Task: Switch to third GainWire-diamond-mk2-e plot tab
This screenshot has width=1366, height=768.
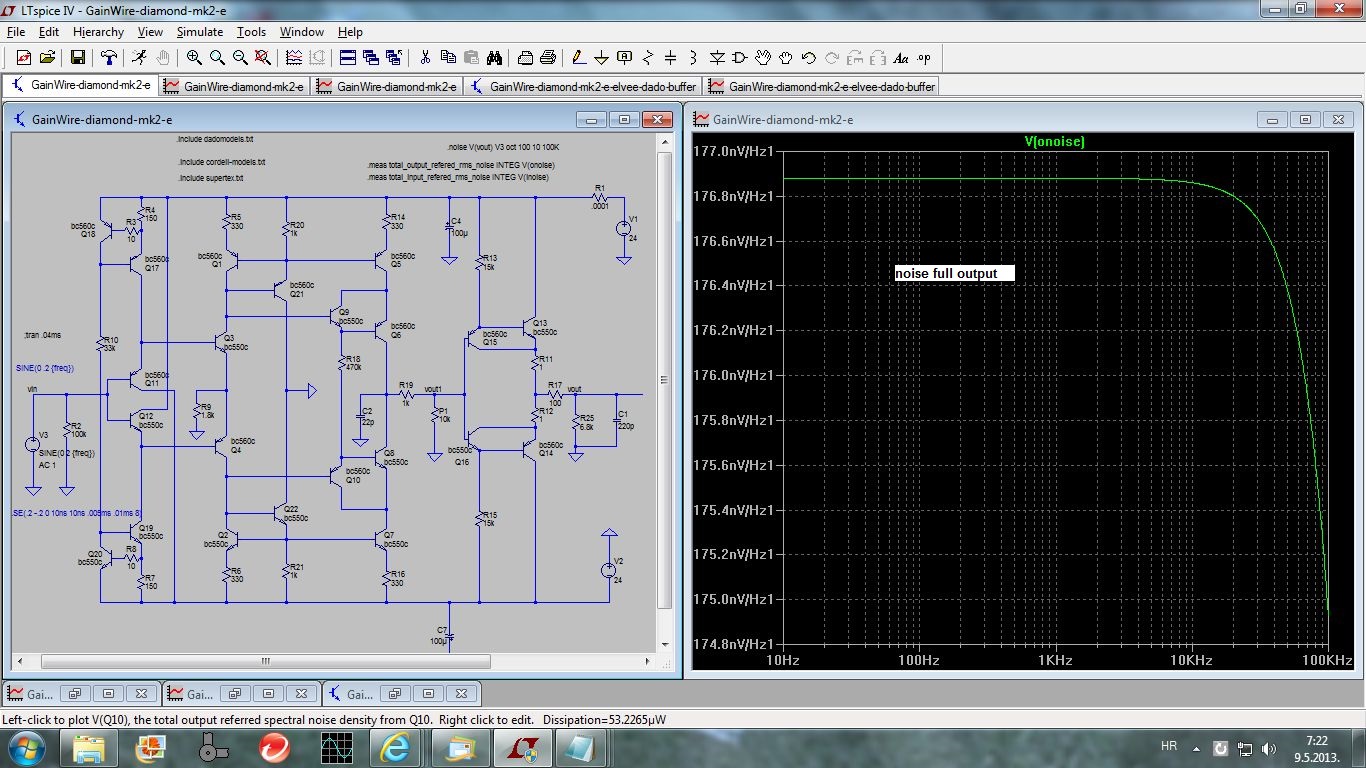Action: pyautogui.click(x=387, y=86)
